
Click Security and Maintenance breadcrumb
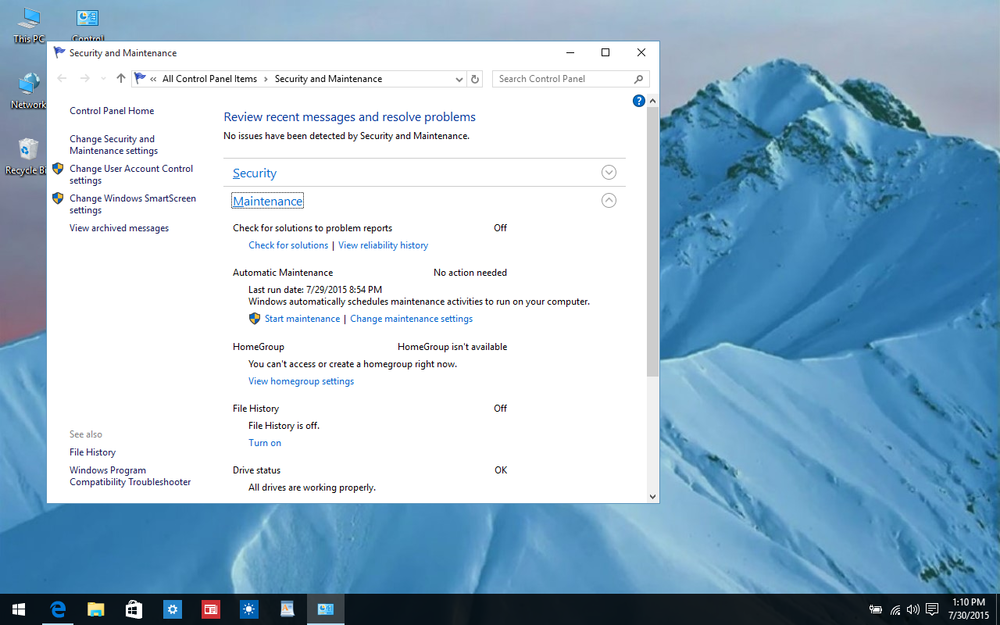(328, 79)
